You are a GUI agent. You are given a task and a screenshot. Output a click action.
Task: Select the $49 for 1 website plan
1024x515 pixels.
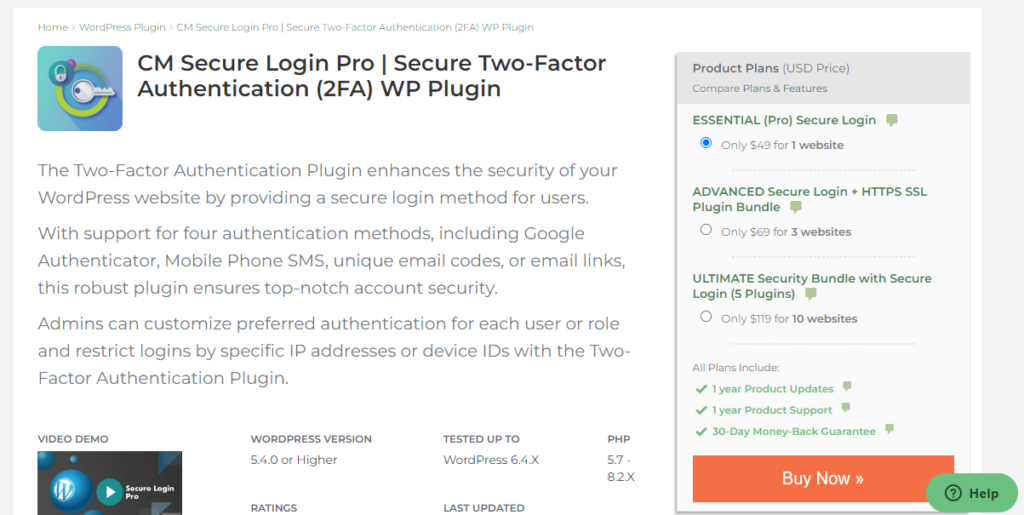pos(706,143)
